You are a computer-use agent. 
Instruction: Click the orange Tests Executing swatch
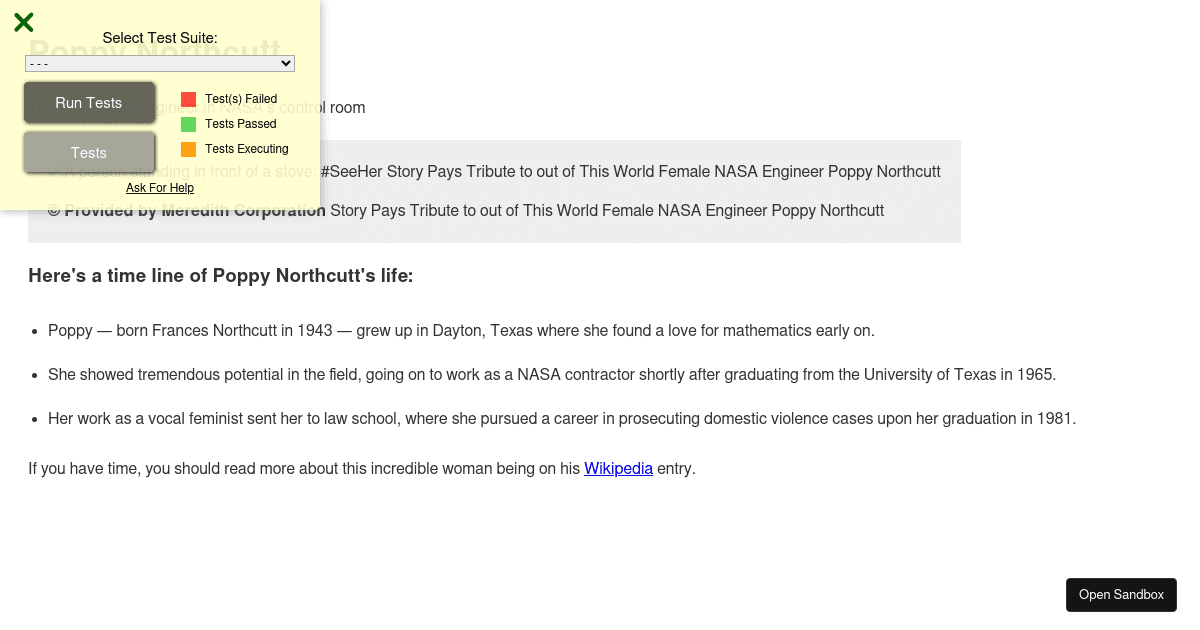coord(188,149)
